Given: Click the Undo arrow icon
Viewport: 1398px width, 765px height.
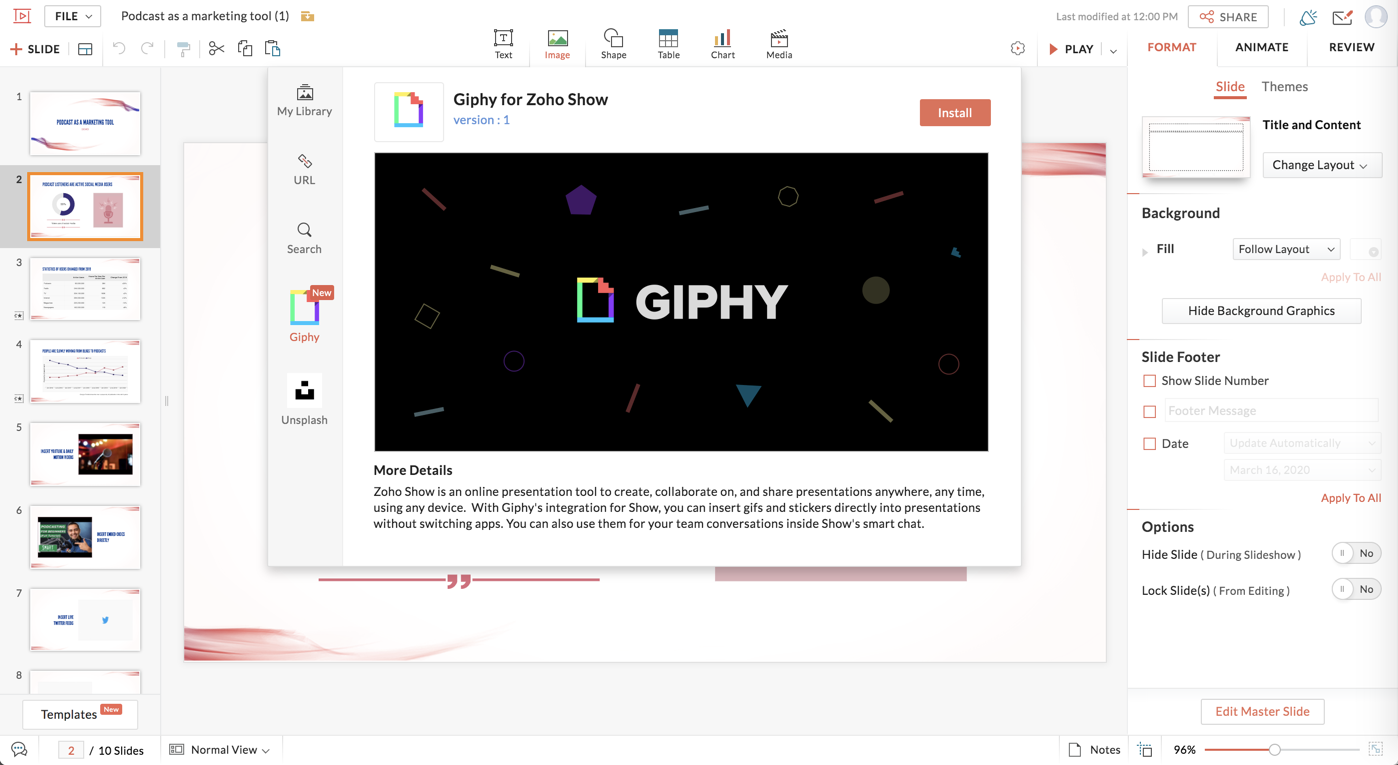Looking at the screenshot, I should pos(119,49).
